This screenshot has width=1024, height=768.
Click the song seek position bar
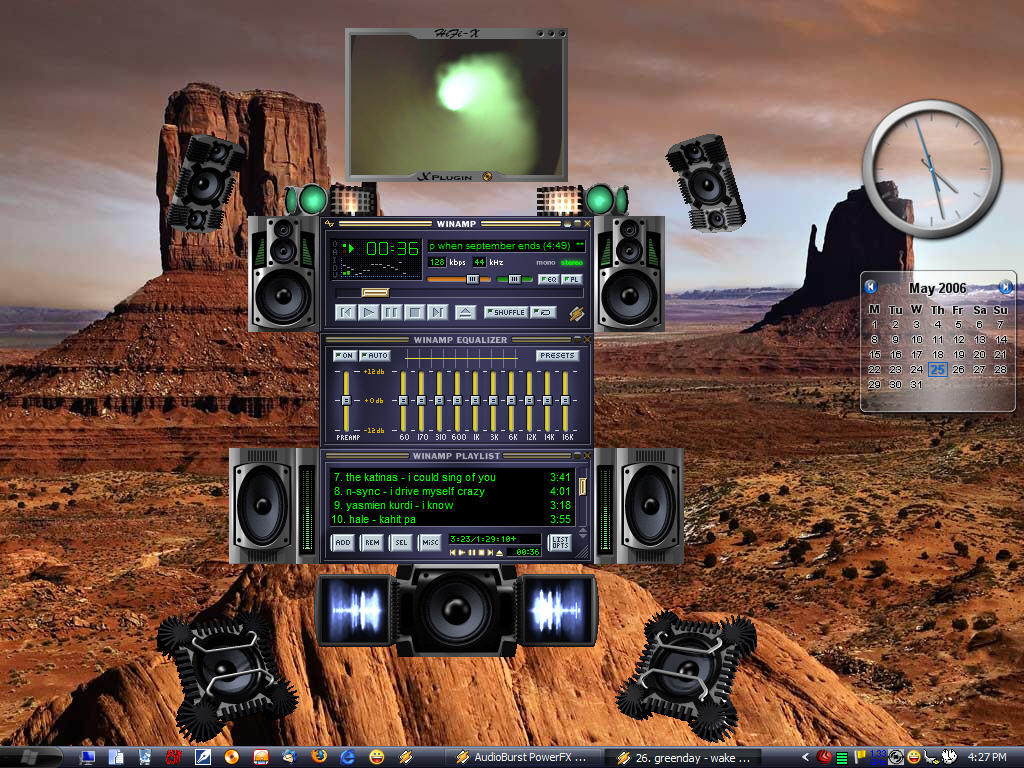(x=459, y=293)
